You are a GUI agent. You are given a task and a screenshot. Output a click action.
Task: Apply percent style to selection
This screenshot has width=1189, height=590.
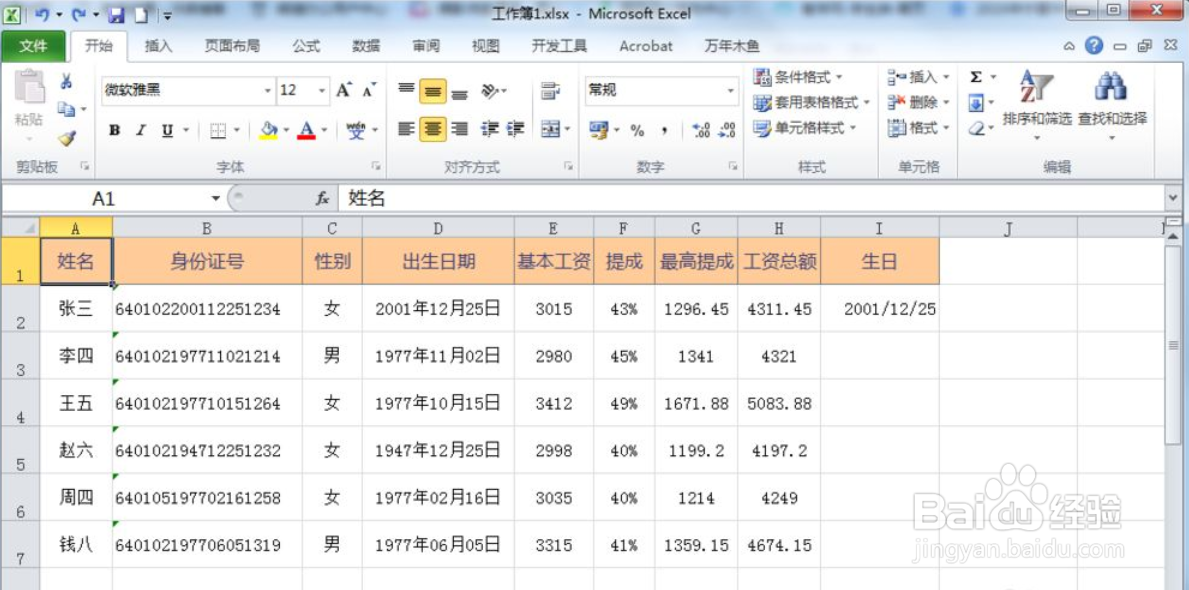[637, 130]
